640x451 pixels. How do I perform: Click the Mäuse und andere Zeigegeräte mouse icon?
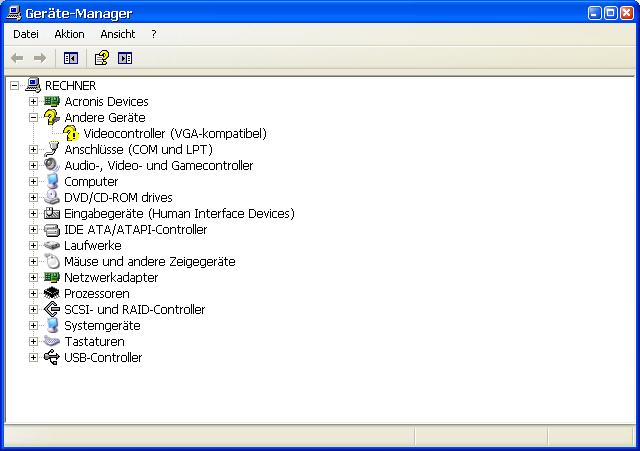[52, 261]
